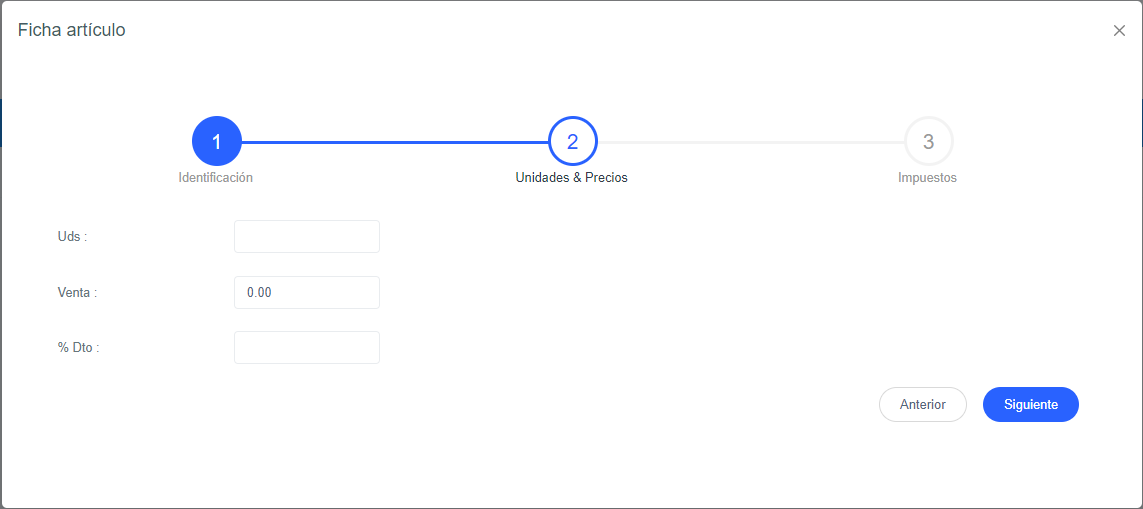Open the Identificación step label
The image size is (1143, 509).
[x=215, y=178]
